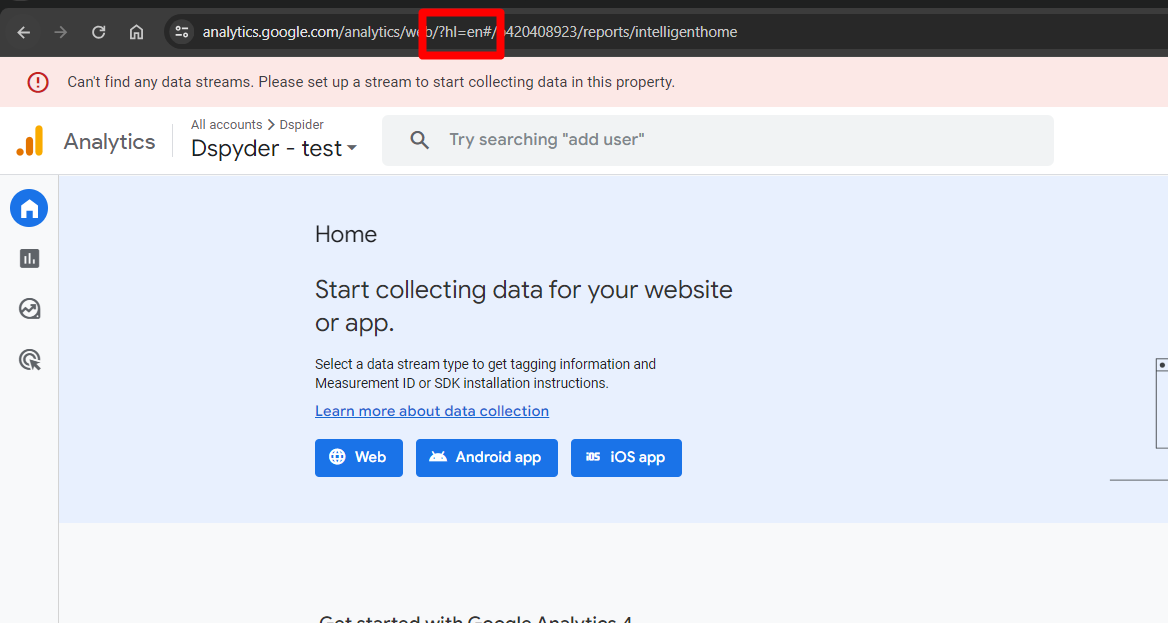Click the red alert error icon
The width and height of the screenshot is (1168, 623).
coord(38,82)
